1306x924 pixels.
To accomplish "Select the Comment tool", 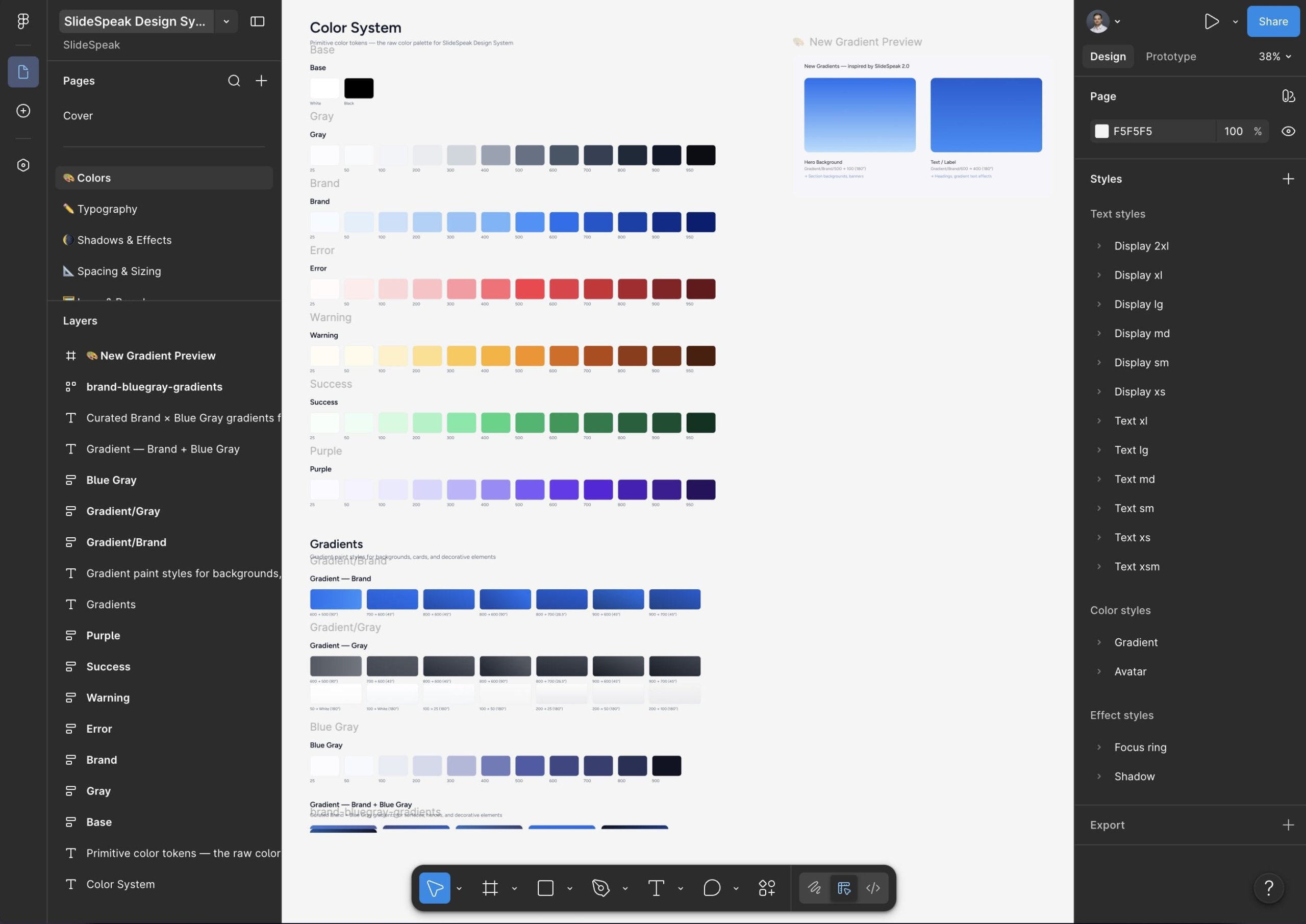I will tap(712, 888).
